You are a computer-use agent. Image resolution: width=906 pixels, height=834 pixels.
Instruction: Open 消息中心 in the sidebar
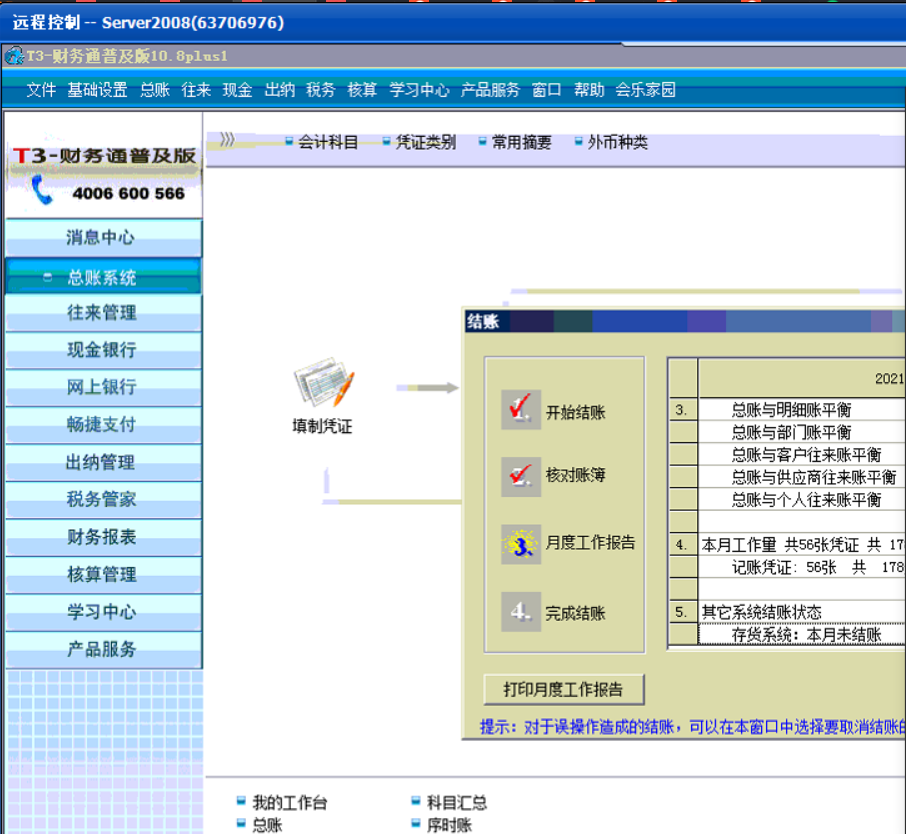(x=103, y=238)
